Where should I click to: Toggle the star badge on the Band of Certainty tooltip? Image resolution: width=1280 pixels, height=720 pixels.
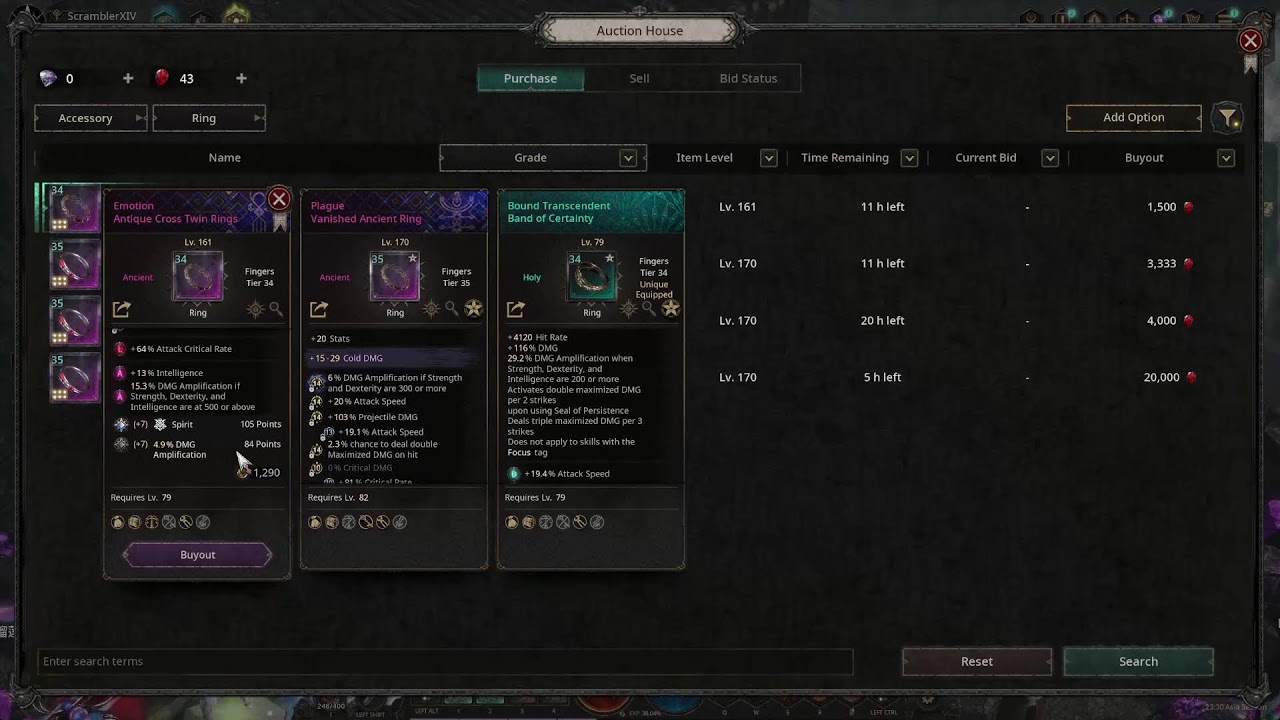[670, 309]
